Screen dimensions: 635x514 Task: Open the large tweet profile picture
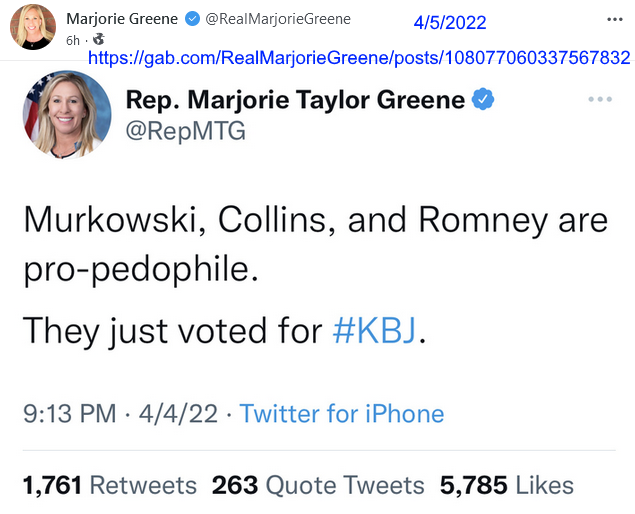tap(67, 115)
